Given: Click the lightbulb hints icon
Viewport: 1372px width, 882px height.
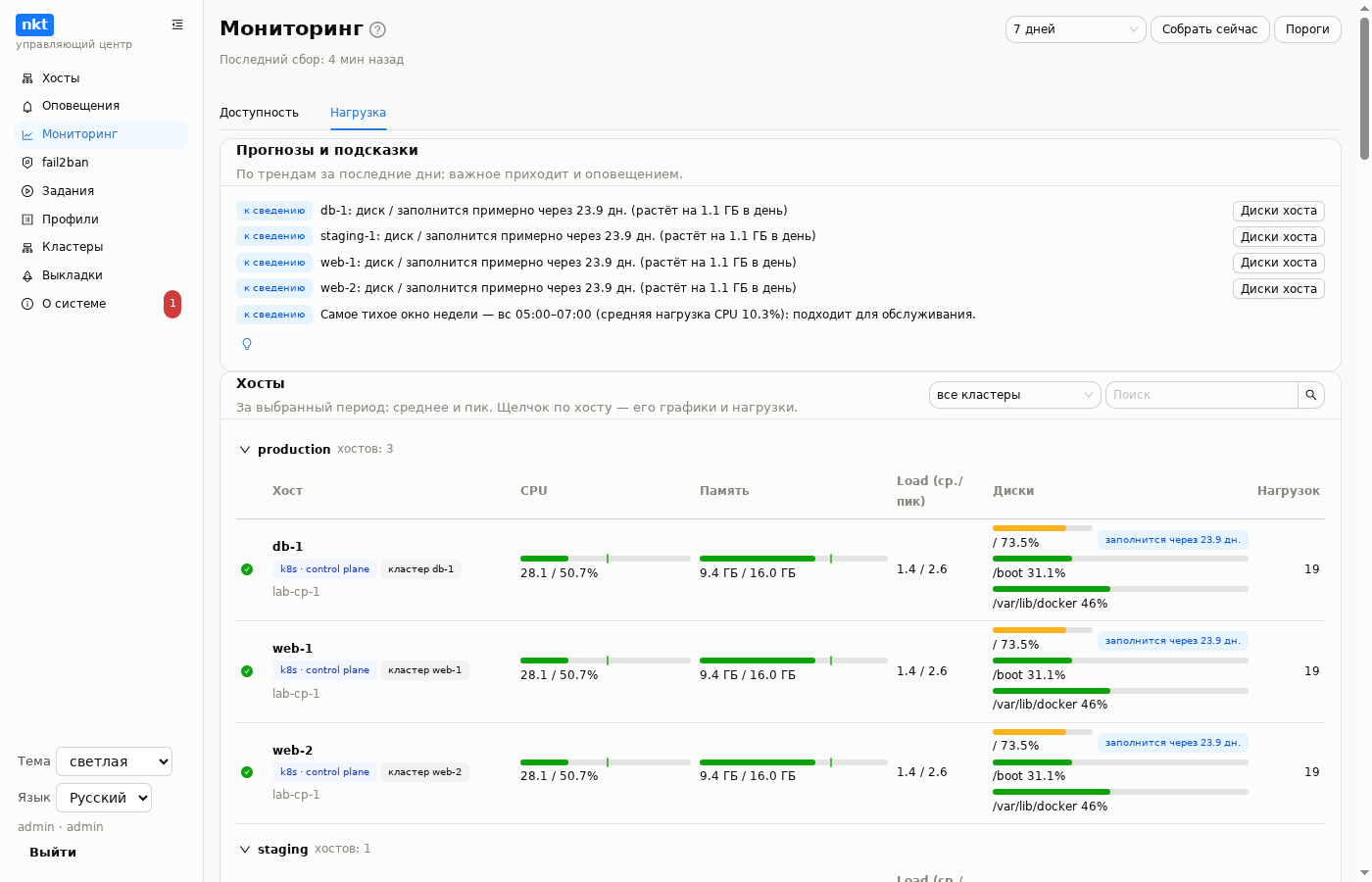Looking at the screenshot, I should click(x=247, y=344).
